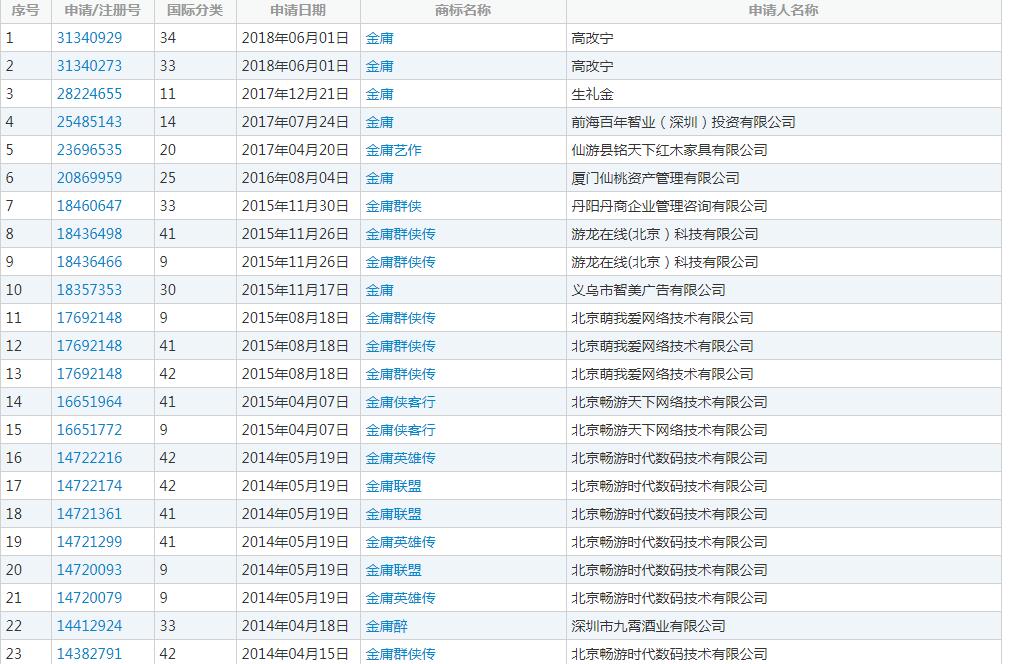
Task: Click the 国际分类 column header
Action: [195, 11]
